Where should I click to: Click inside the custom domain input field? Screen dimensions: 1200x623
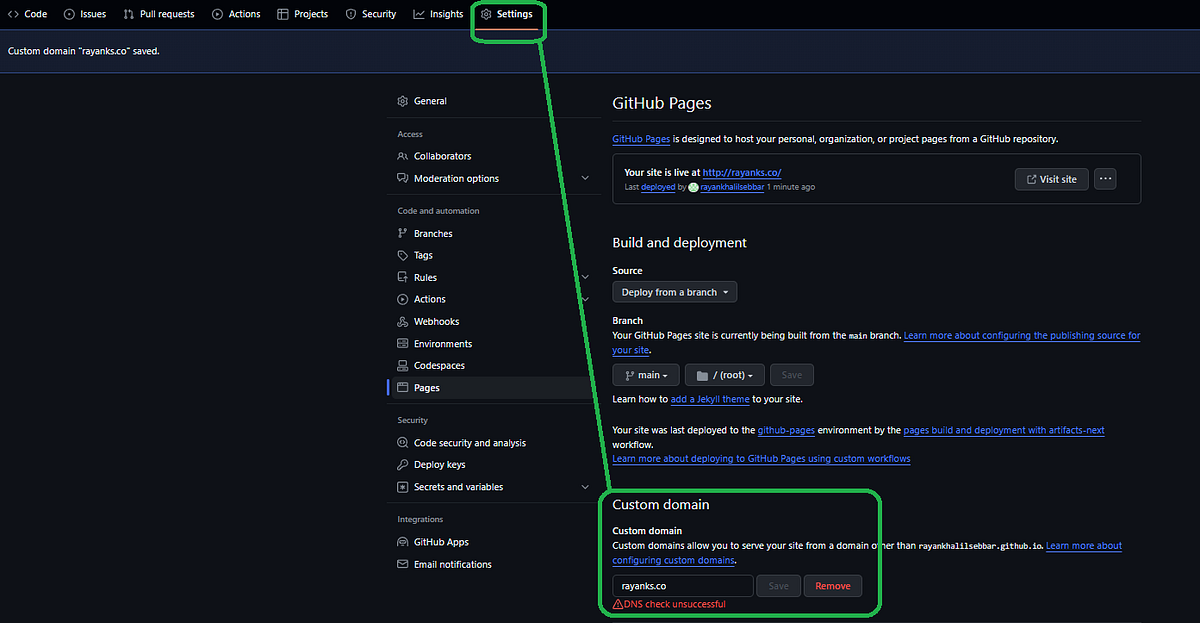point(682,585)
